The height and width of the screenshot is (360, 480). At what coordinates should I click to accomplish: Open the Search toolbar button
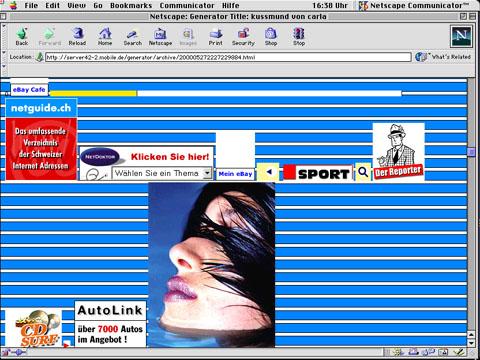tap(133, 36)
